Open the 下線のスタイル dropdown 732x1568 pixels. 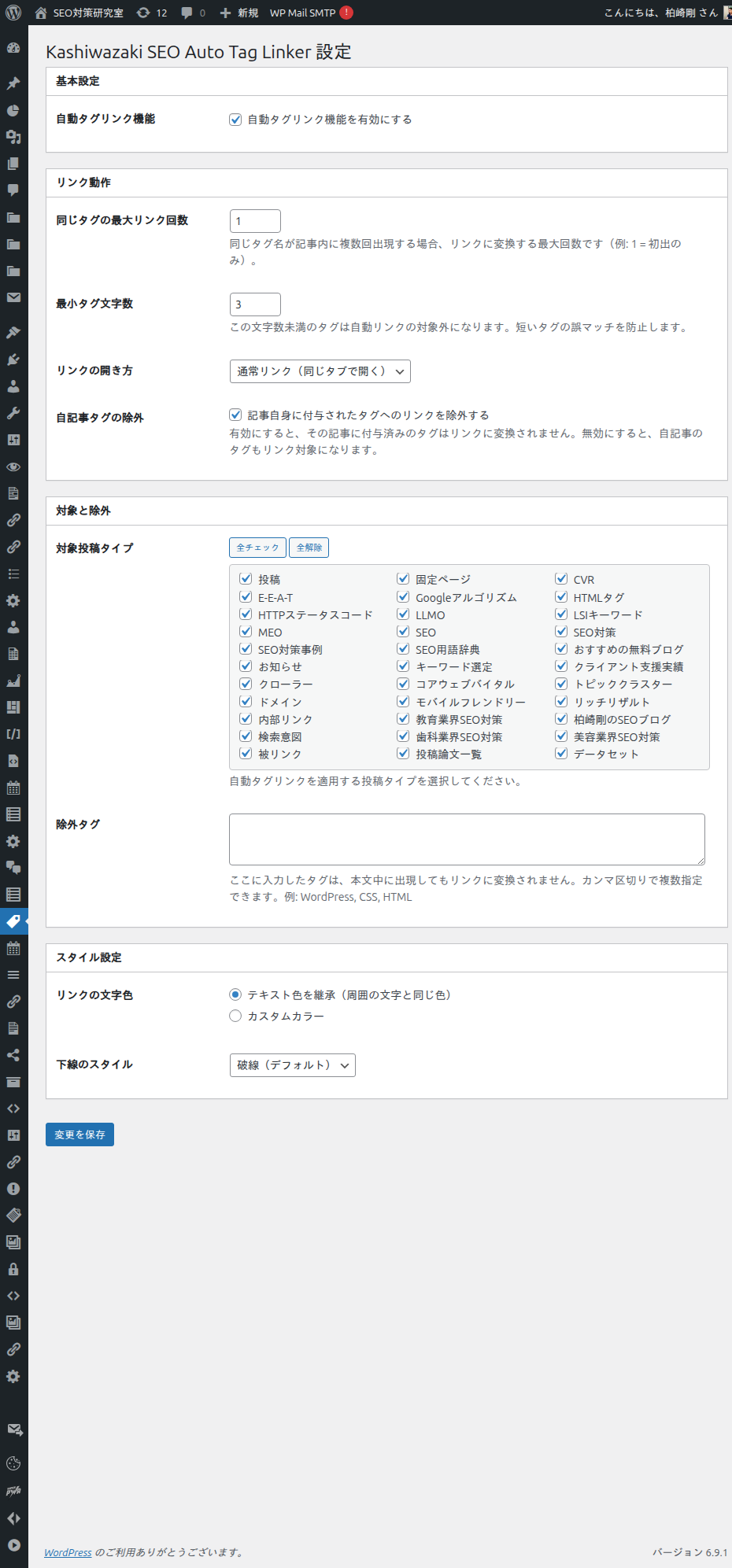[293, 1065]
